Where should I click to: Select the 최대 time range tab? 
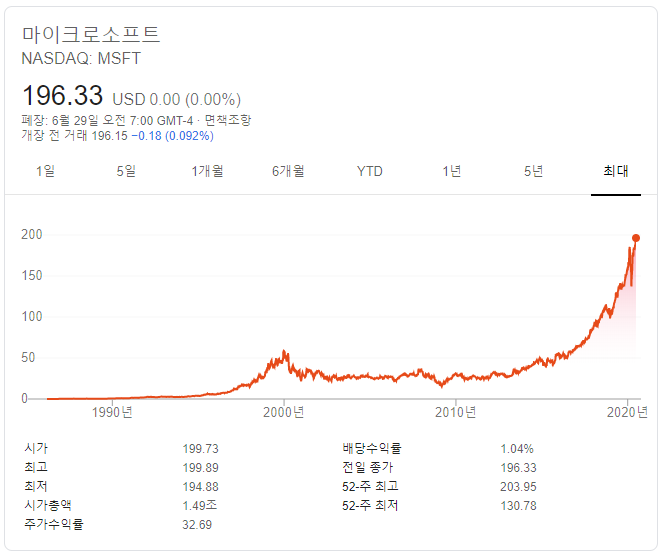616,171
